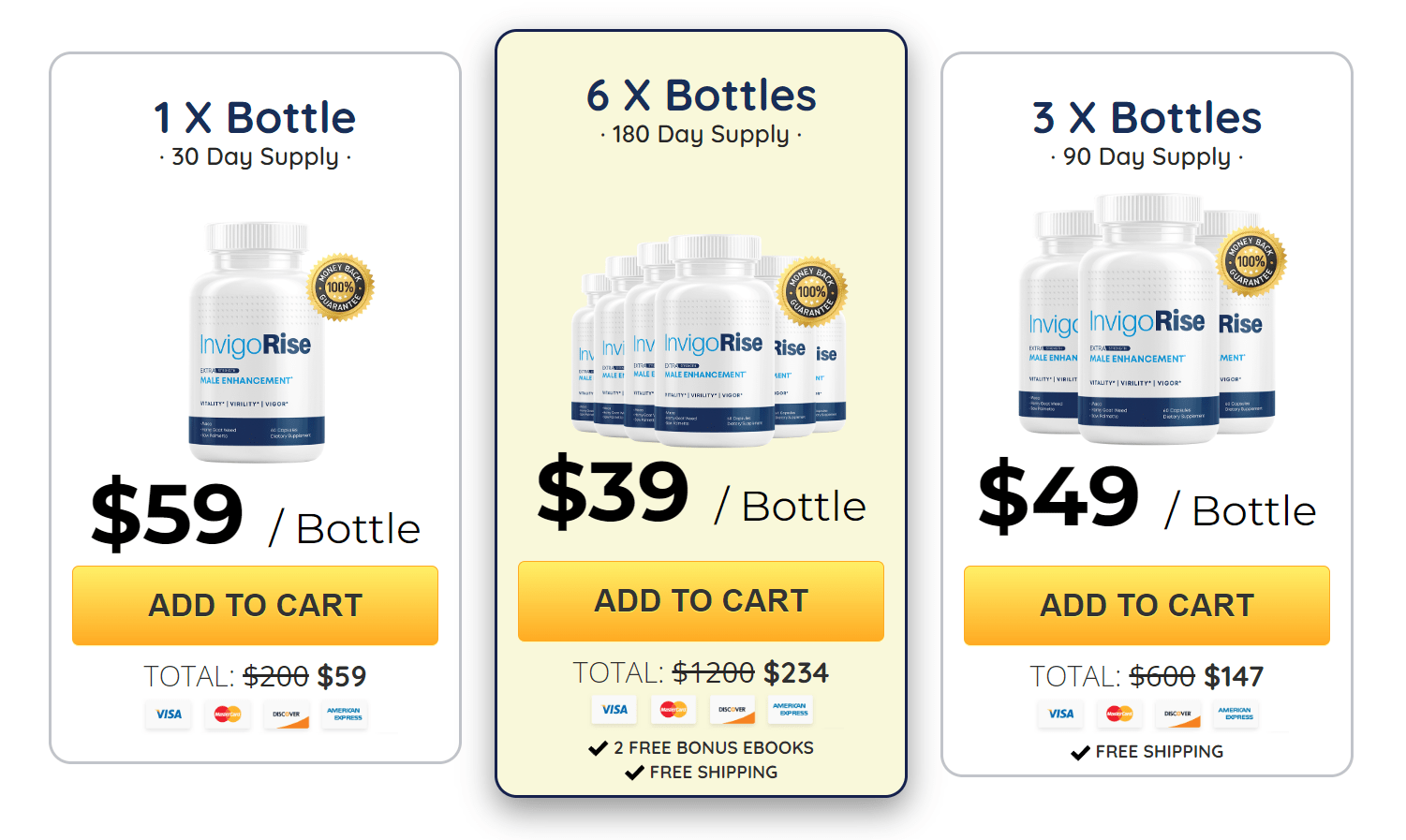Select the 6 X Bottles package heading
The image size is (1406, 840).
701,96
